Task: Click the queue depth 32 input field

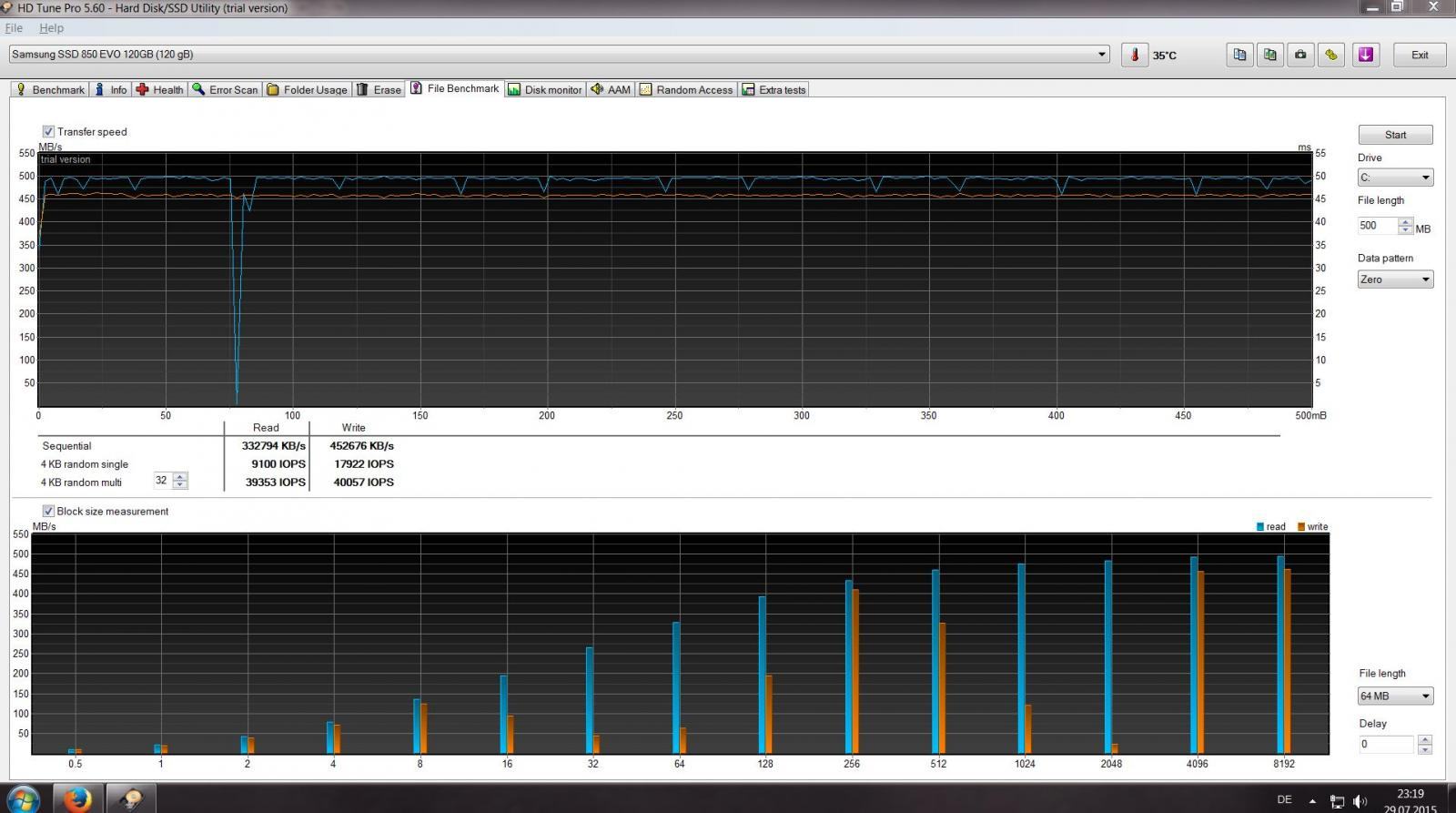Action: click(x=162, y=481)
